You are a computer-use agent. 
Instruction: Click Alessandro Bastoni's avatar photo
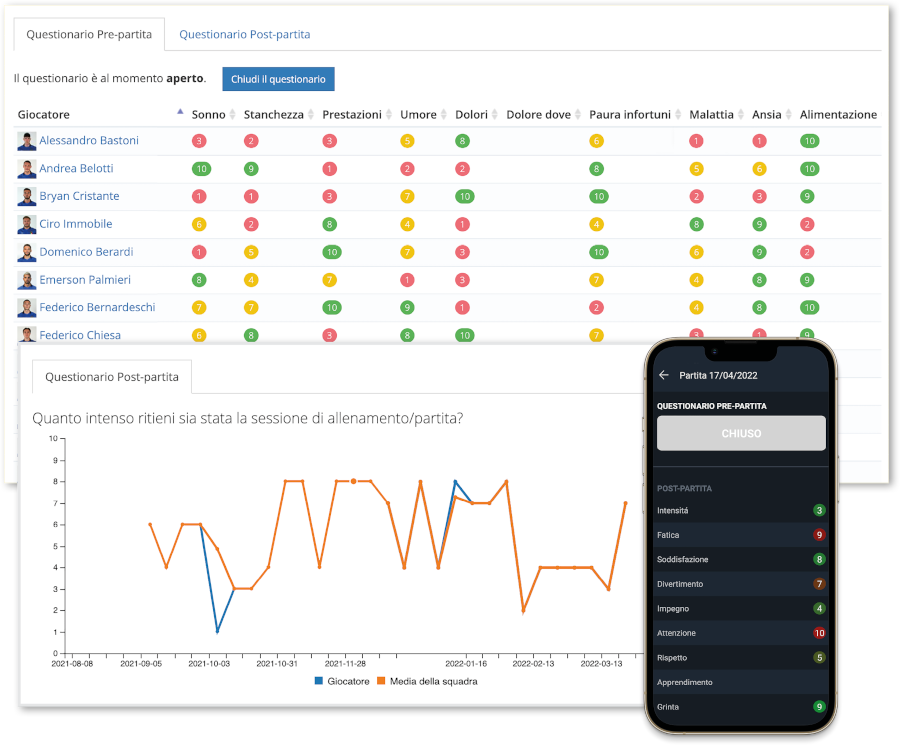26,141
